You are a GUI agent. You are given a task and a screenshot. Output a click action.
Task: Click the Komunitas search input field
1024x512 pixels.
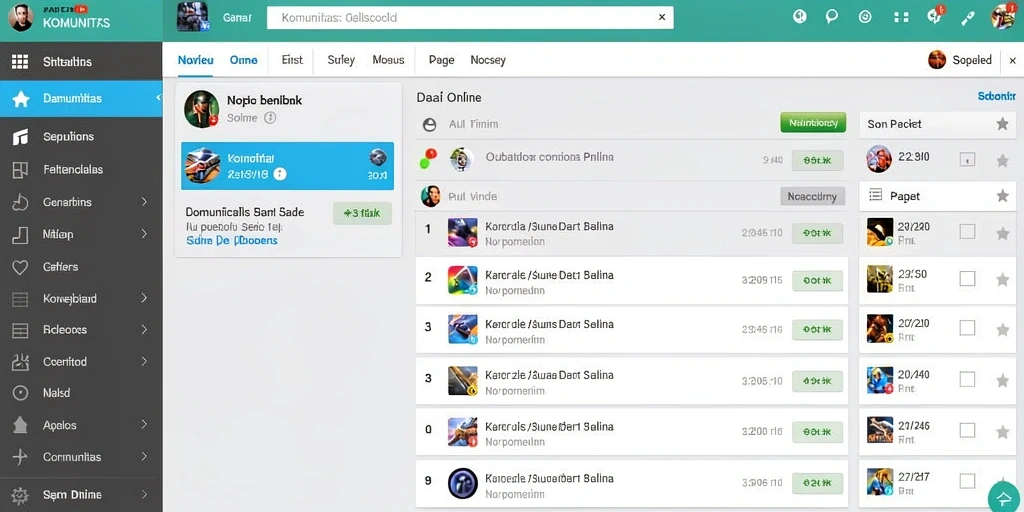(470, 18)
